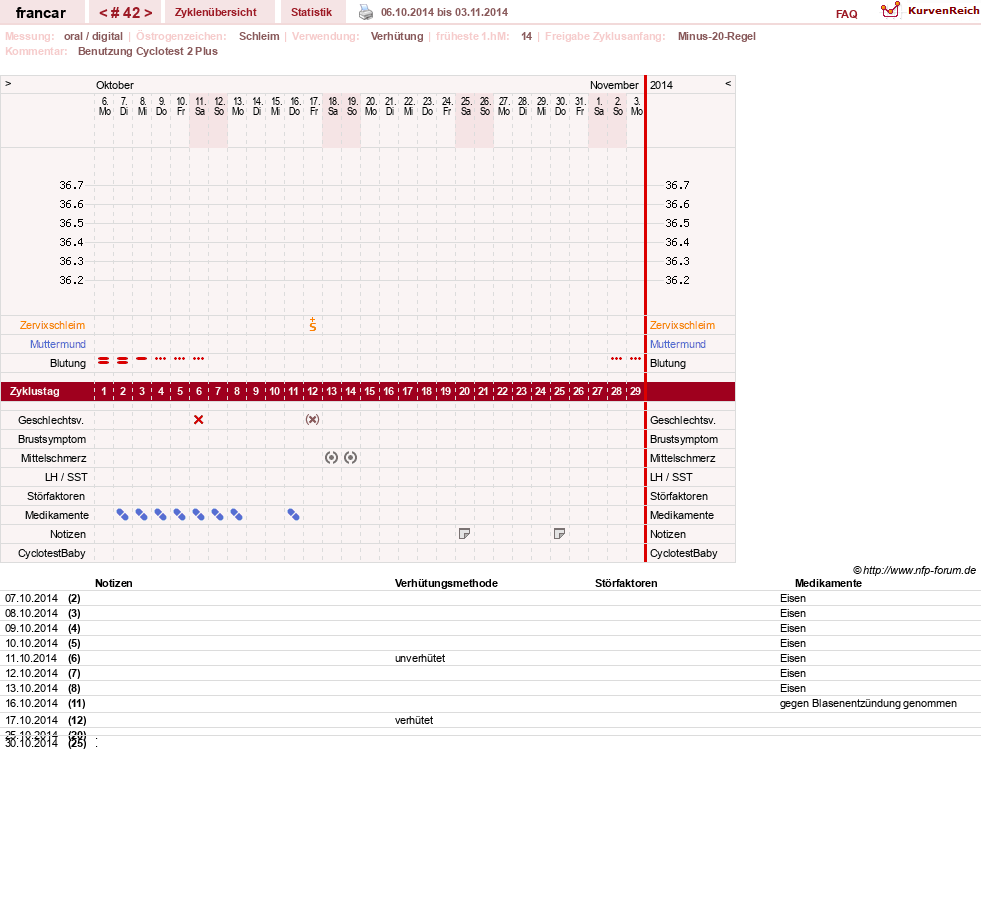Click the KurvenReich crown logo icon
Viewport: 981px width, 922px height.
point(890,10)
